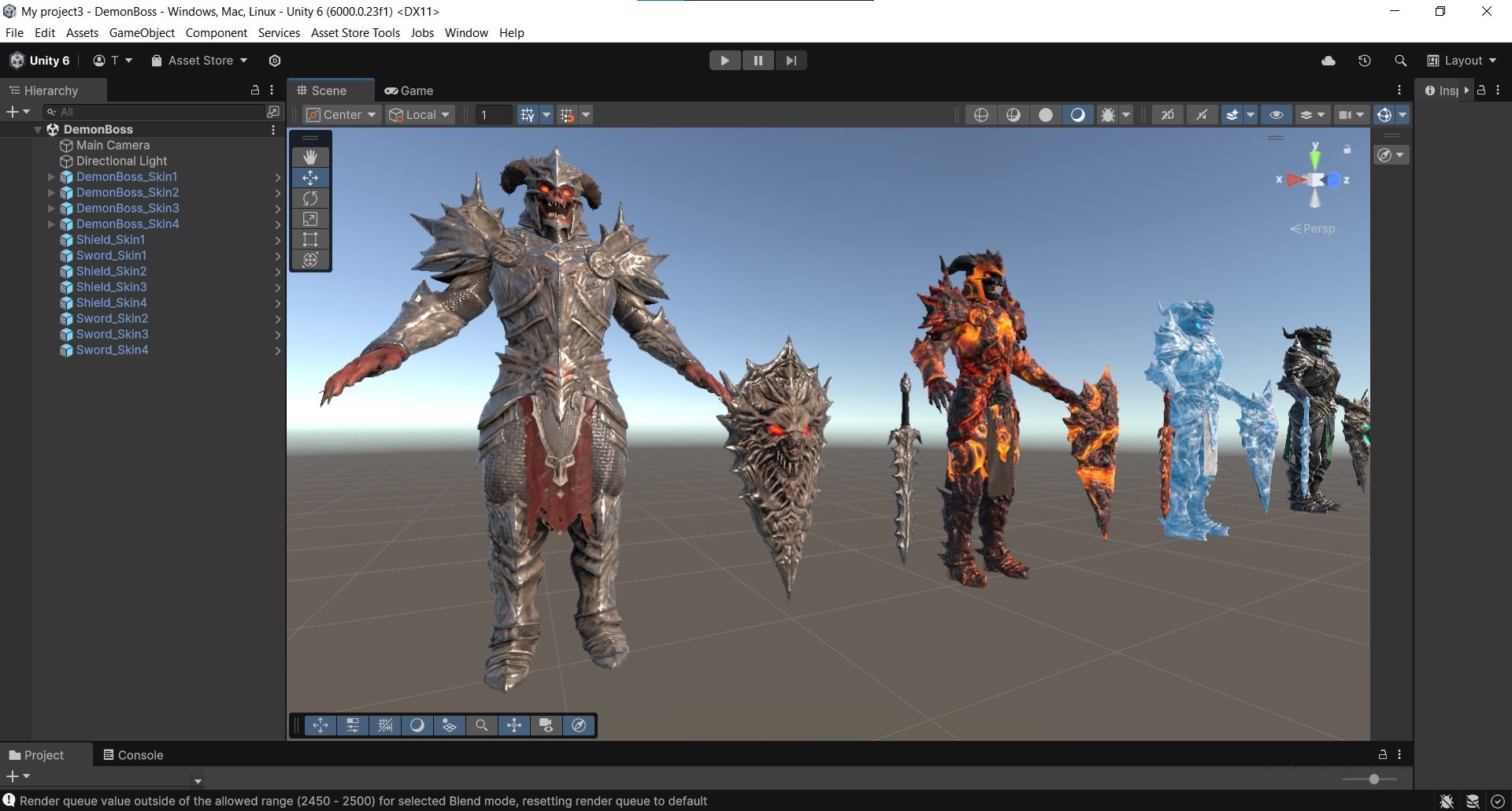
Task: Toggle scene effects (skybox, fog)
Action: (1232, 115)
